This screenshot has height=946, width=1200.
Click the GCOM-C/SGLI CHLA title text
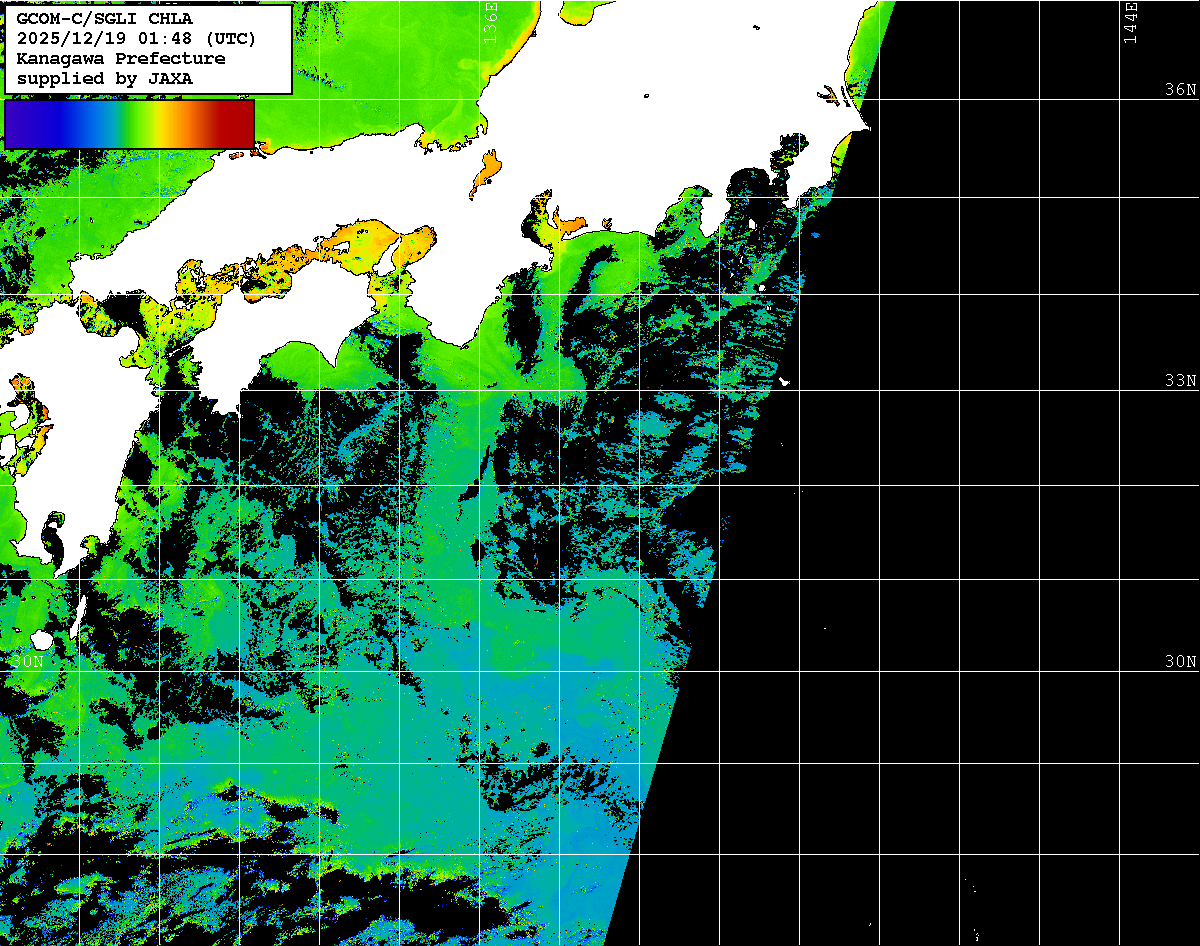click(104, 19)
